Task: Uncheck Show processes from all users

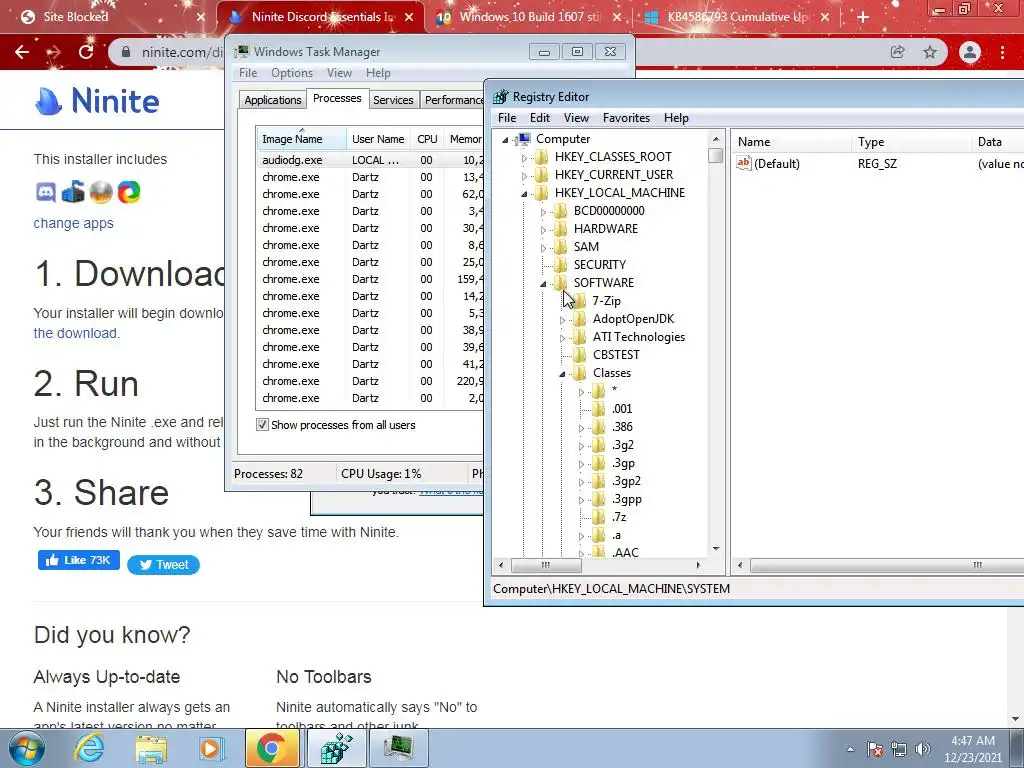Action: point(263,425)
